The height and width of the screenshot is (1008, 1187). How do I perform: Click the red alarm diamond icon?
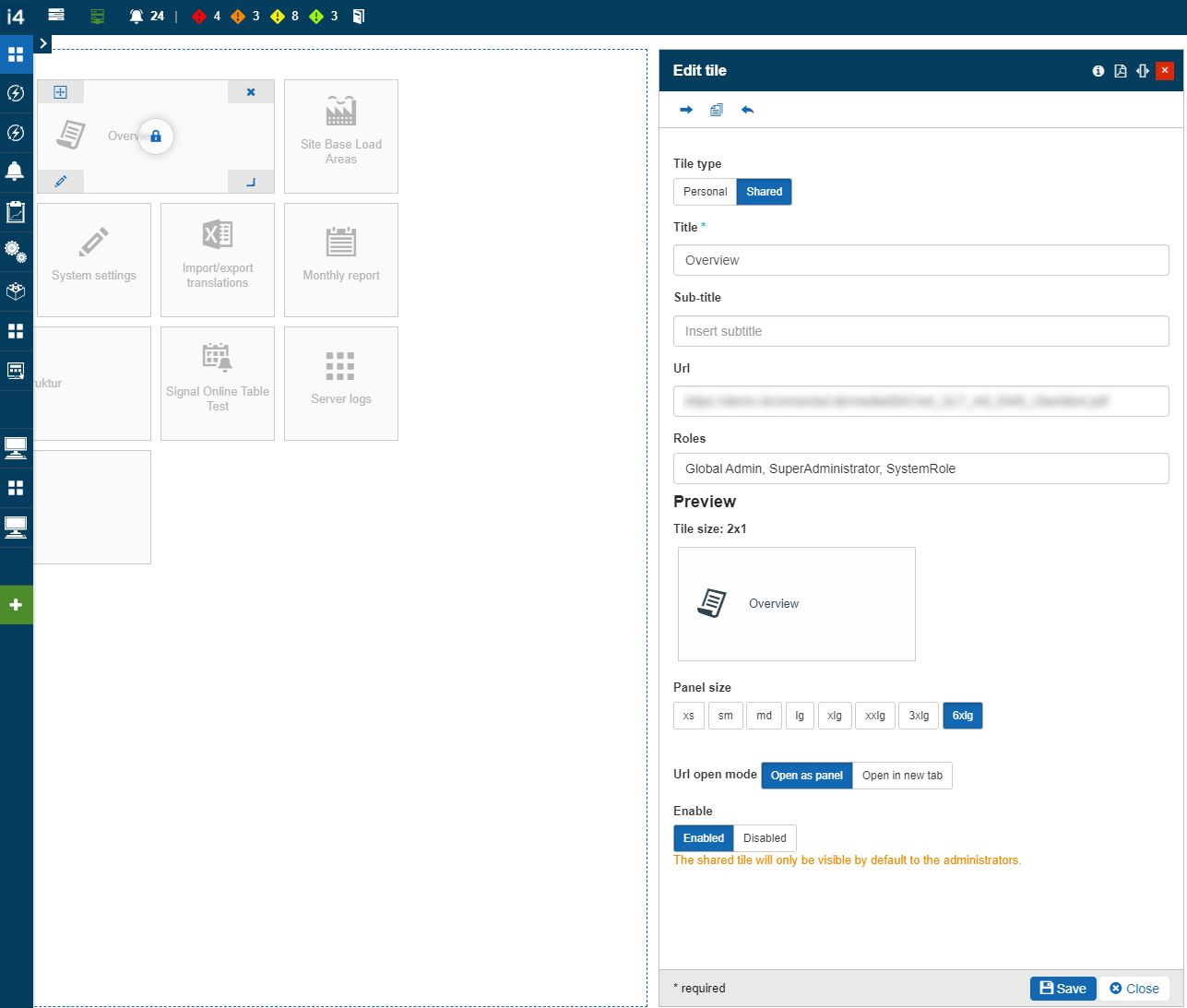[198, 16]
